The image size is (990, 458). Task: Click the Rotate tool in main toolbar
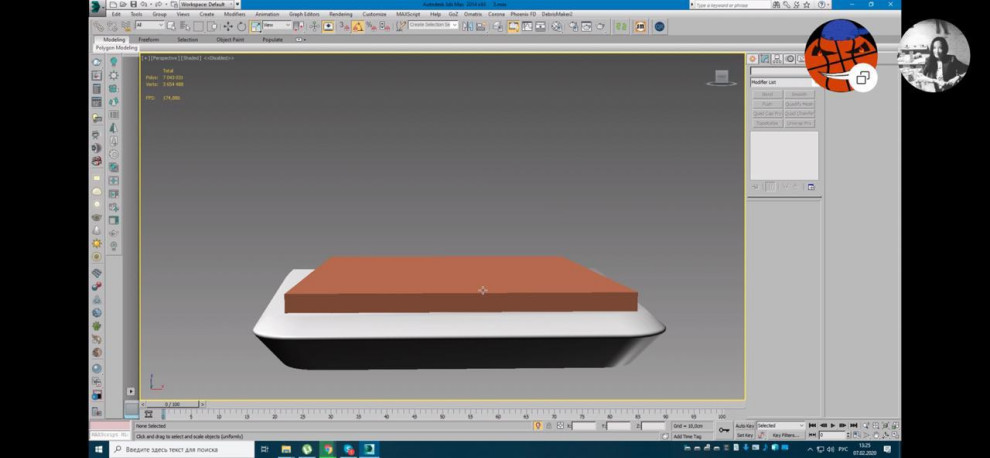point(241,26)
